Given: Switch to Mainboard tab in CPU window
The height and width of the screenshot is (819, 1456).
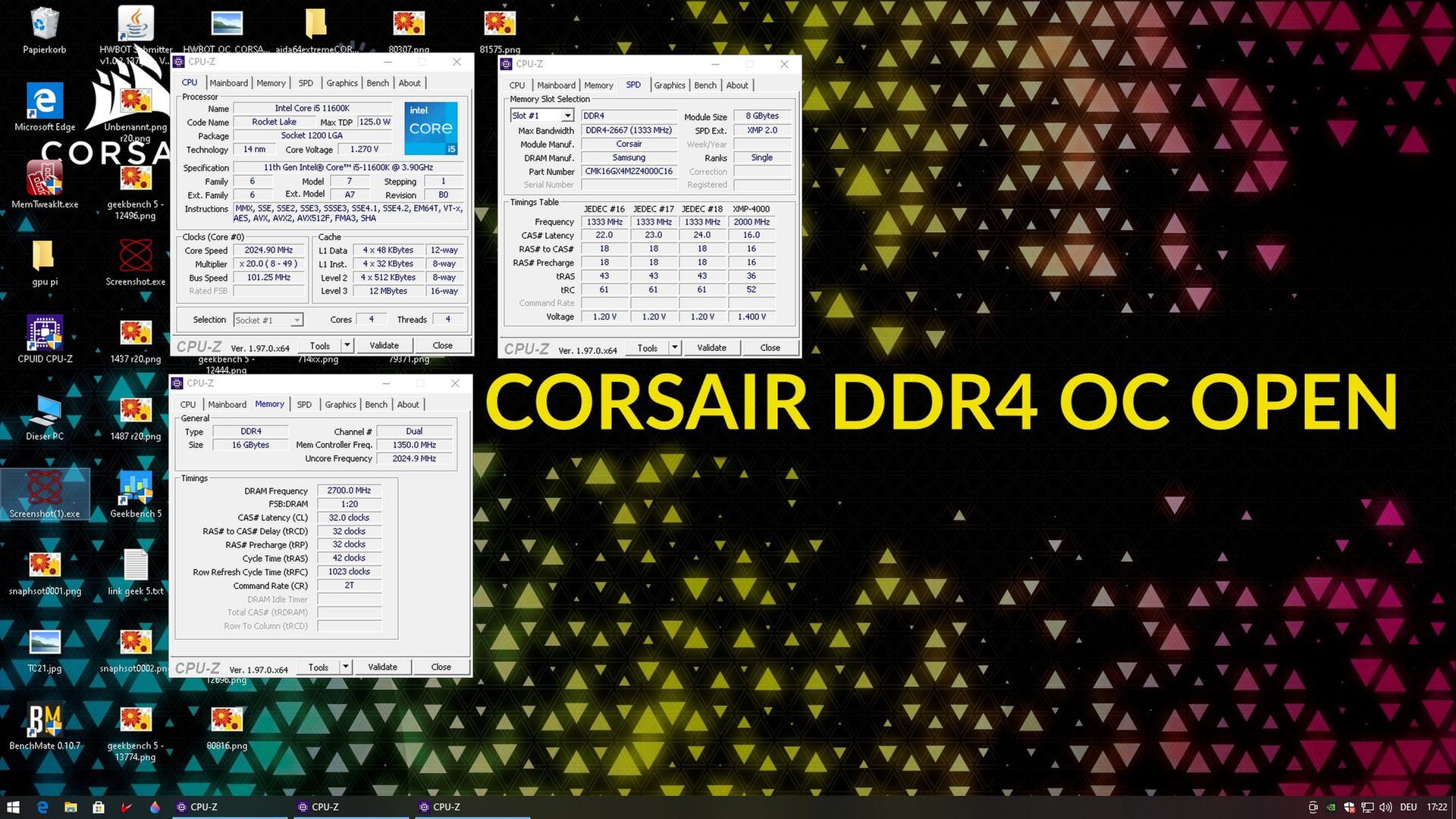Looking at the screenshot, I should tap(228, 83).
